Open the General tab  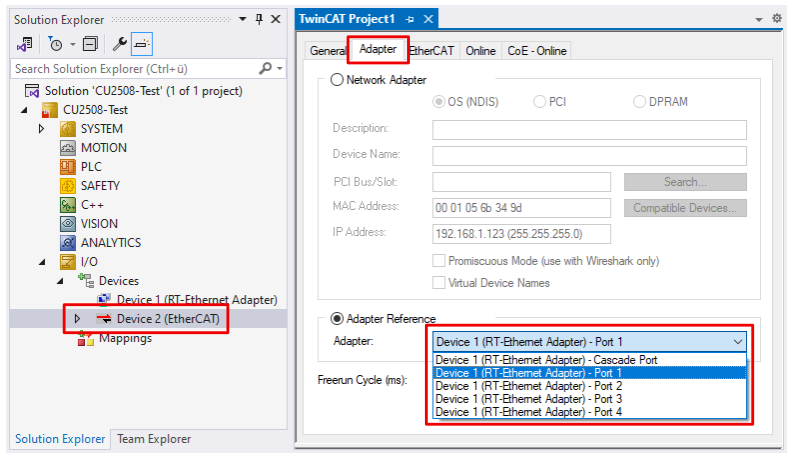click(x=327, y=51)
